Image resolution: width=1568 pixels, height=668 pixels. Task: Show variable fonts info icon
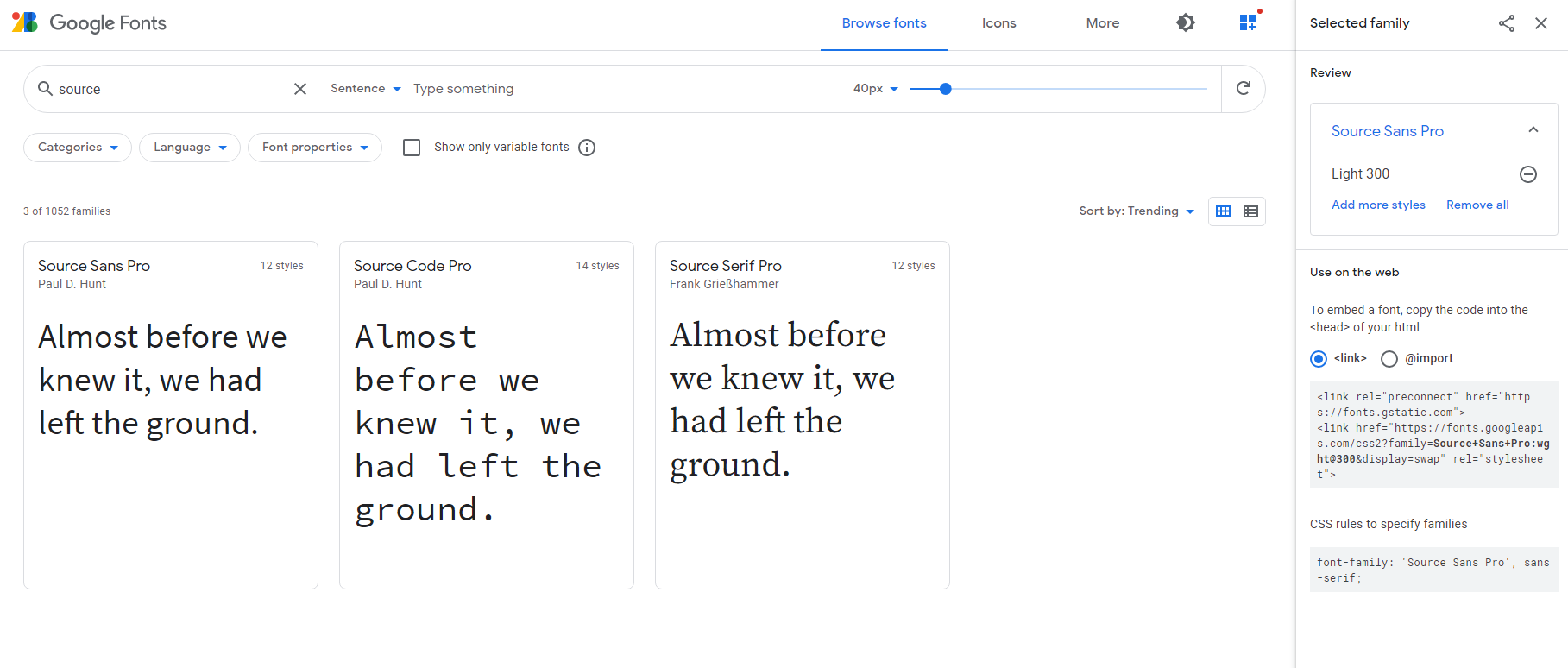pyautogui.click(x=587, y=148)
